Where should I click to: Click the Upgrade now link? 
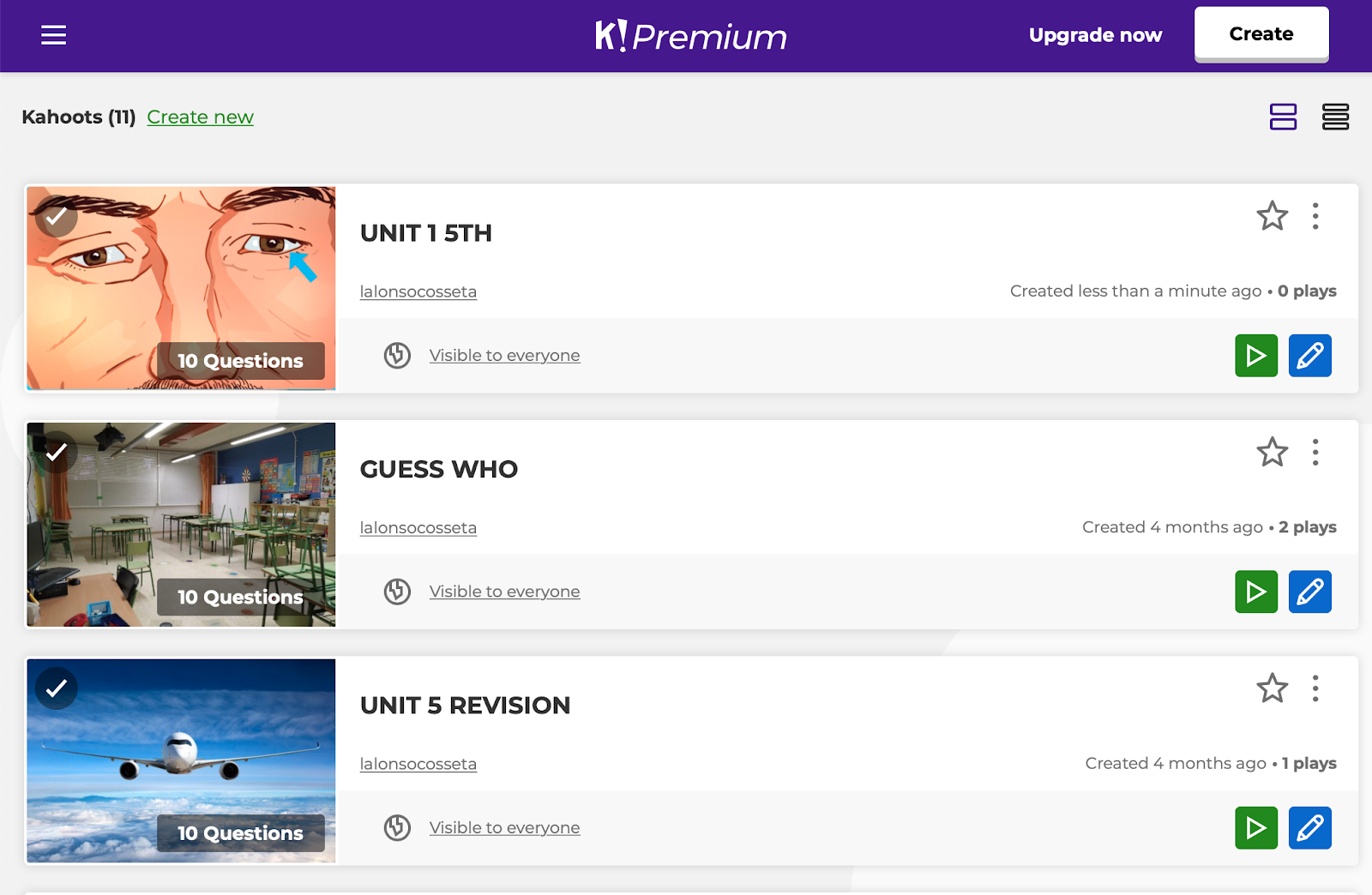pos(1095,35)
